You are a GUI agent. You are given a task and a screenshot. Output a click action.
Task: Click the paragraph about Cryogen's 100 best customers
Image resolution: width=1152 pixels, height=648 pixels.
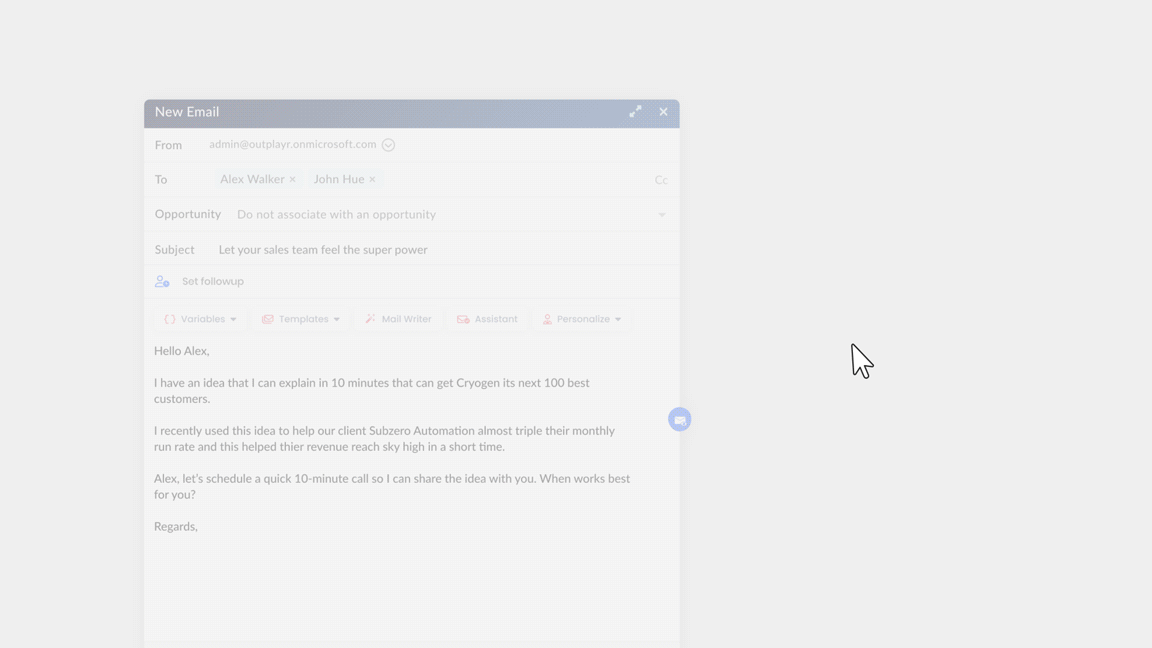pyautogui.click(x=372, y=391)
